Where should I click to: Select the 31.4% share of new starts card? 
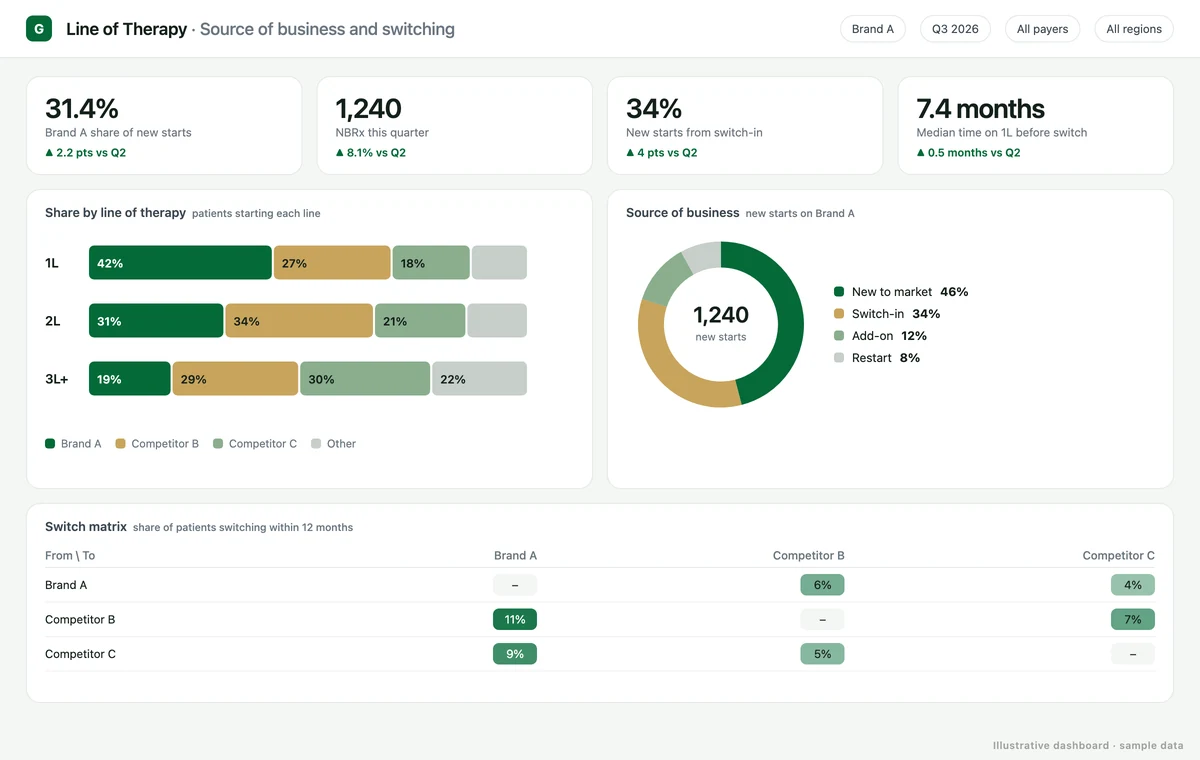pyautogui.click(x=164, y=126)
